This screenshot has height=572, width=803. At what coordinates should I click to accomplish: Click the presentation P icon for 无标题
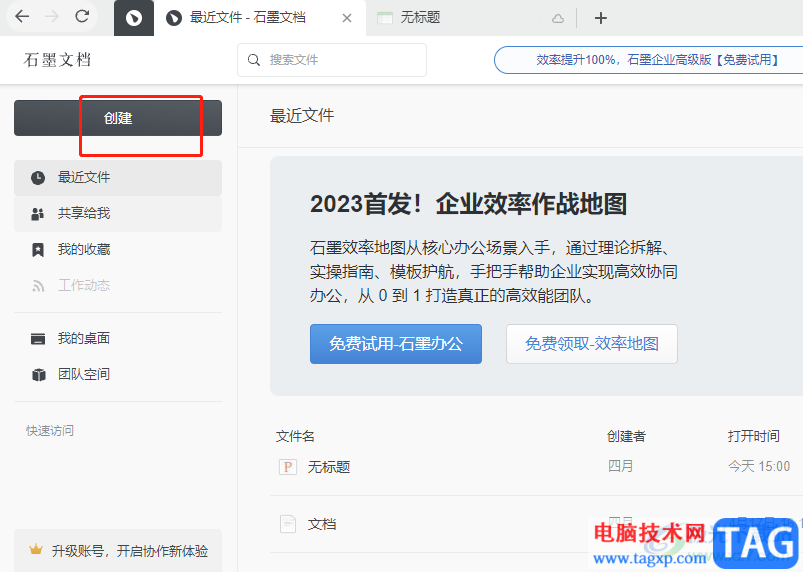(x=288, y=467)
